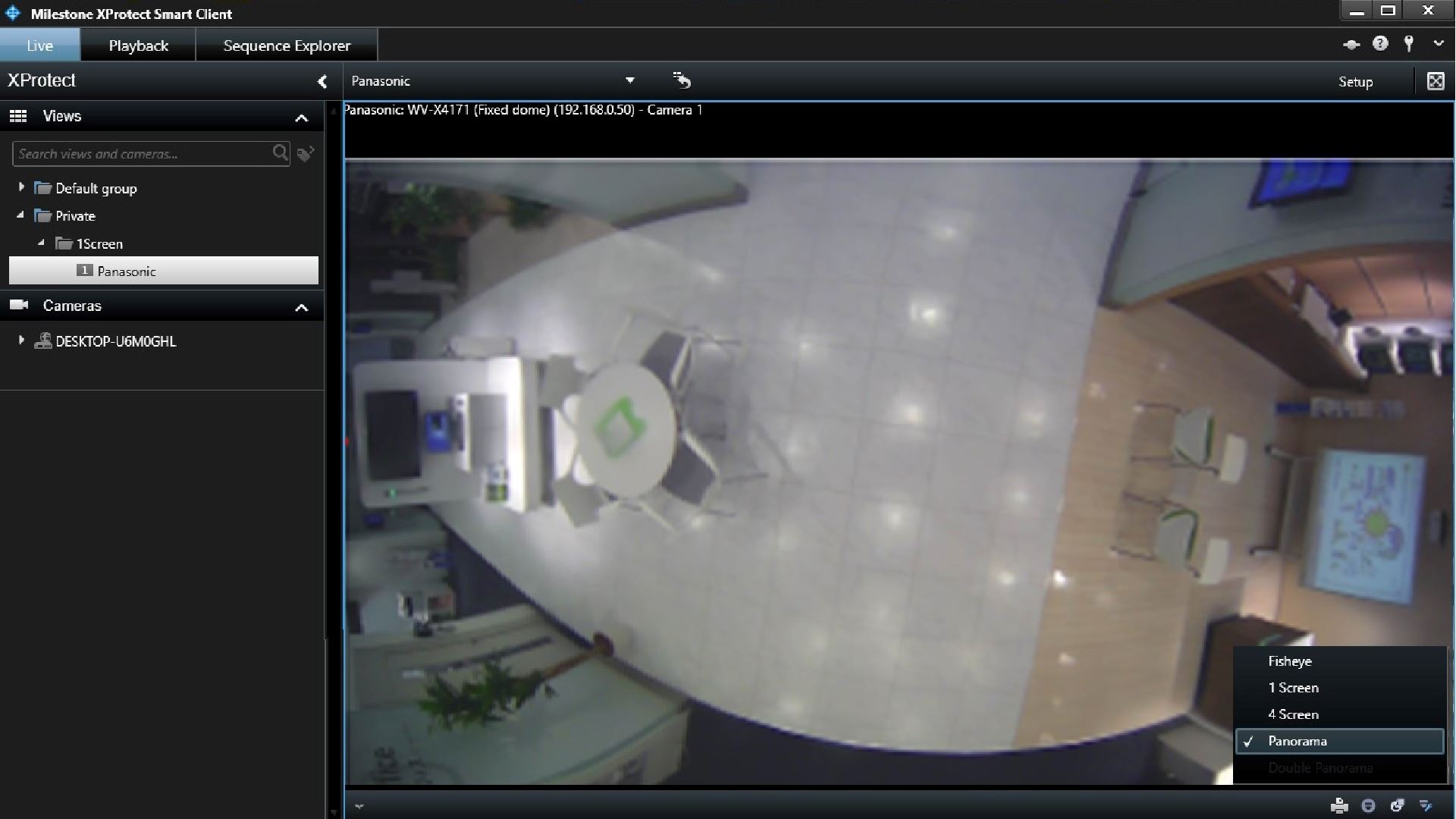Click the search magnifier icon
The width and height of the screenshot is (1456, 819).
click(x=281, y=153)
